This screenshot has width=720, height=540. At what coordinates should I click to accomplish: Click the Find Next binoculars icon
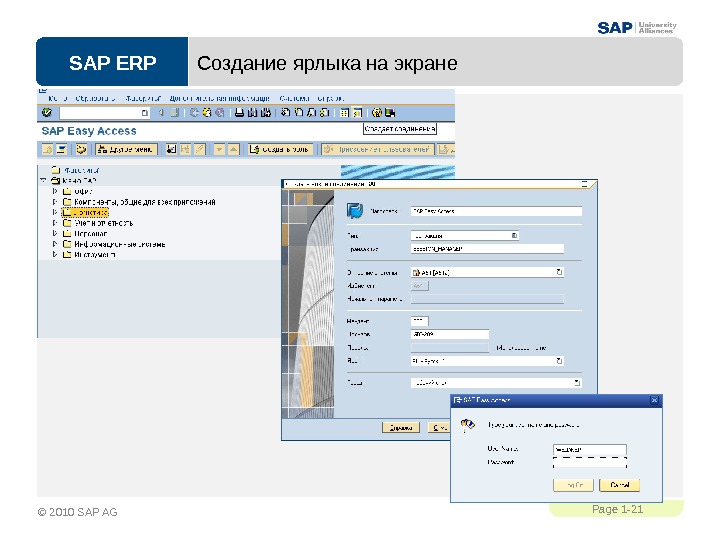tap(265, 112)
